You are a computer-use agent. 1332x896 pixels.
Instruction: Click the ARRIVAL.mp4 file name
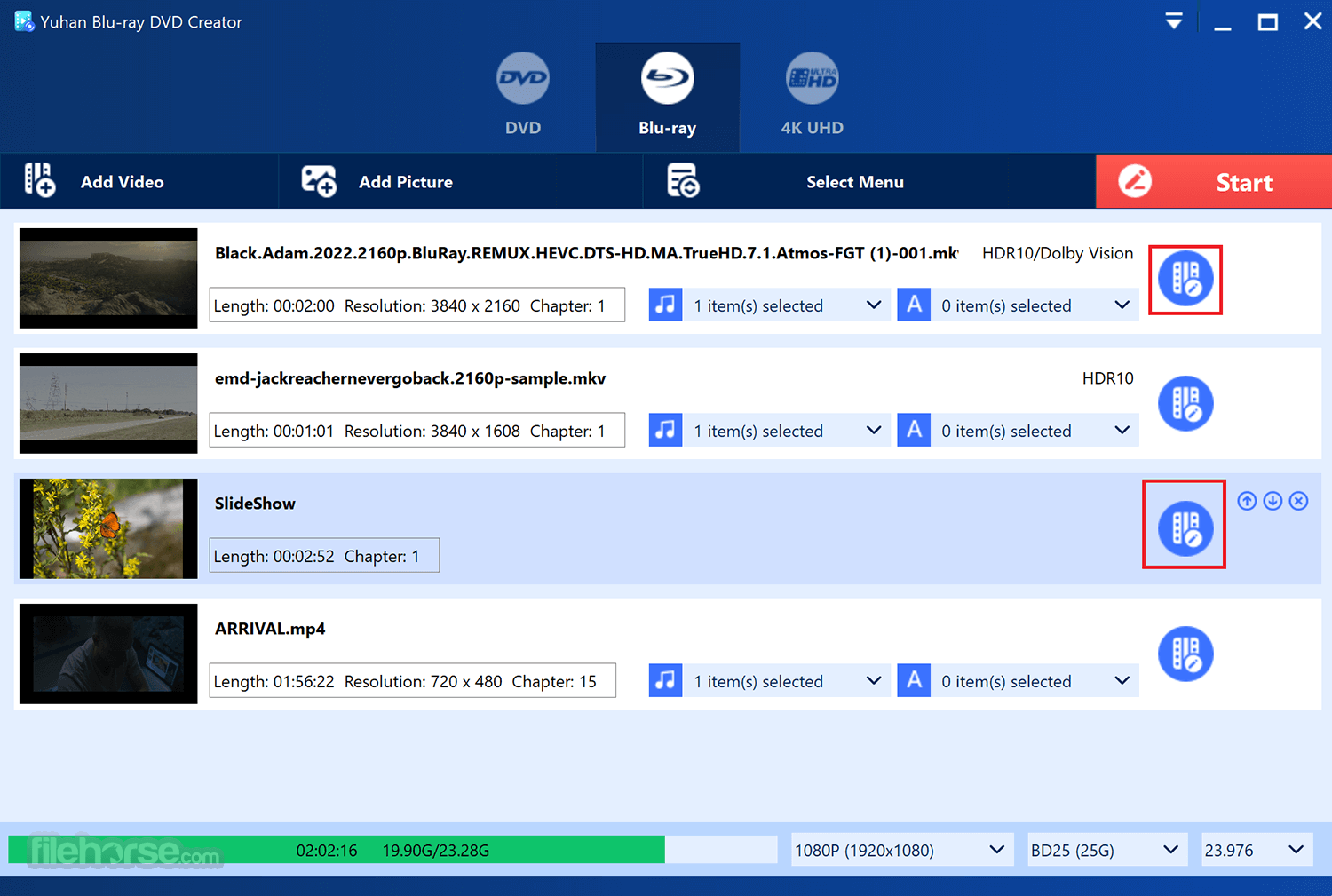(x=270, y=629)
